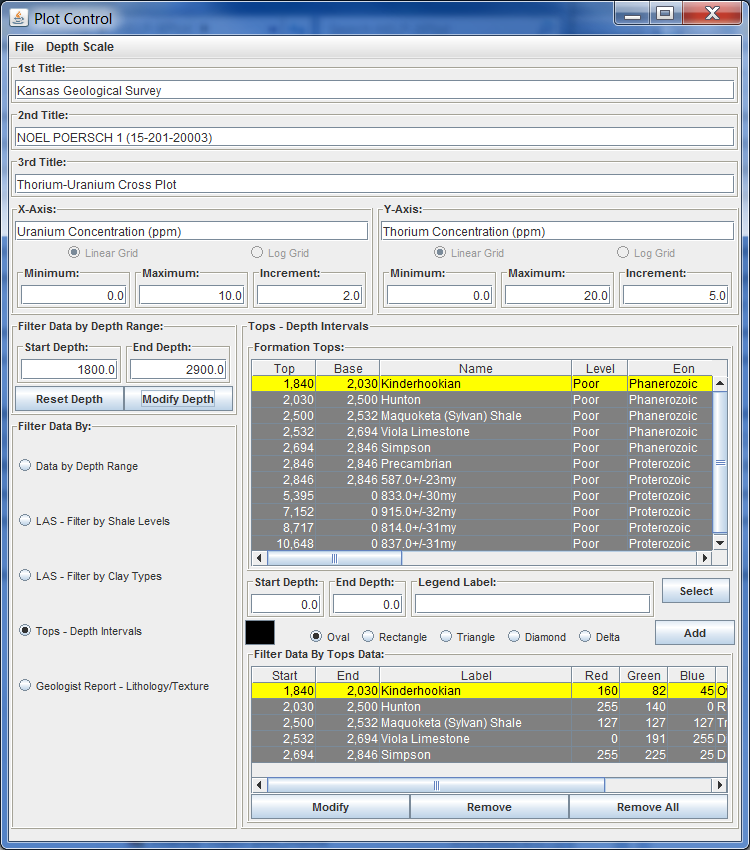Click the Modify Depth button
This screenshot has width=750, height=850.
point(178,399)
